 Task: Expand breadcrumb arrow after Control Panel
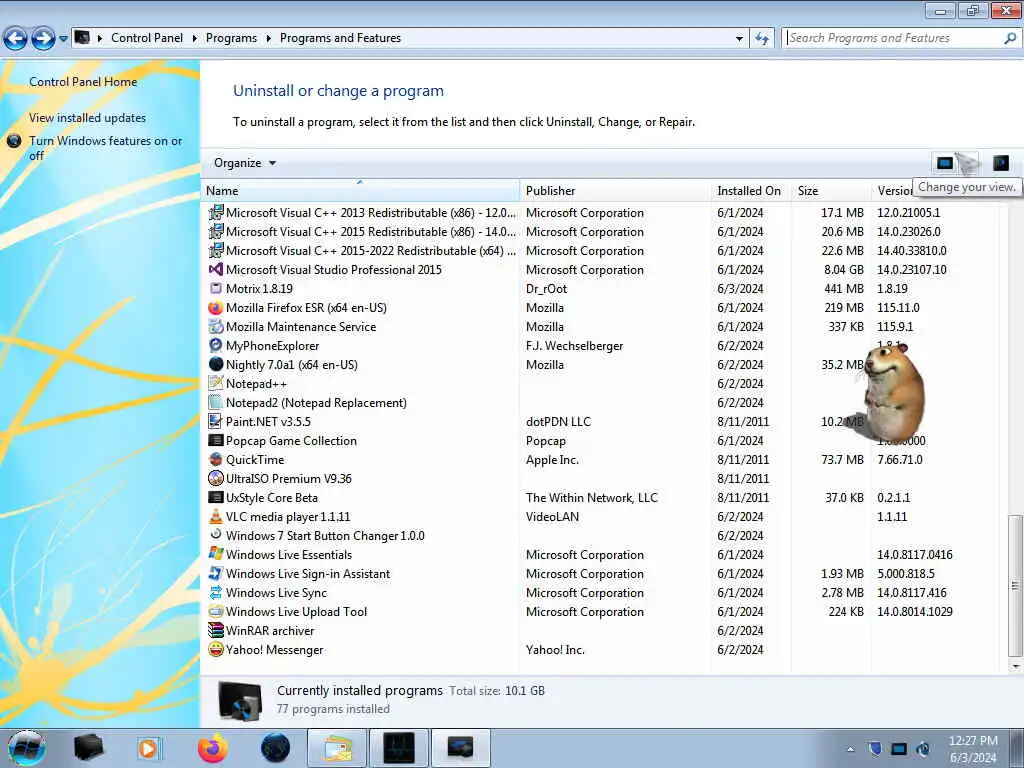[195, 39]
